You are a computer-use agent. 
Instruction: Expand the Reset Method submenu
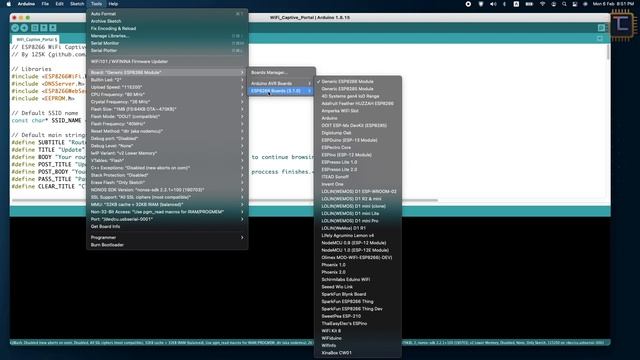click(167, 131)
